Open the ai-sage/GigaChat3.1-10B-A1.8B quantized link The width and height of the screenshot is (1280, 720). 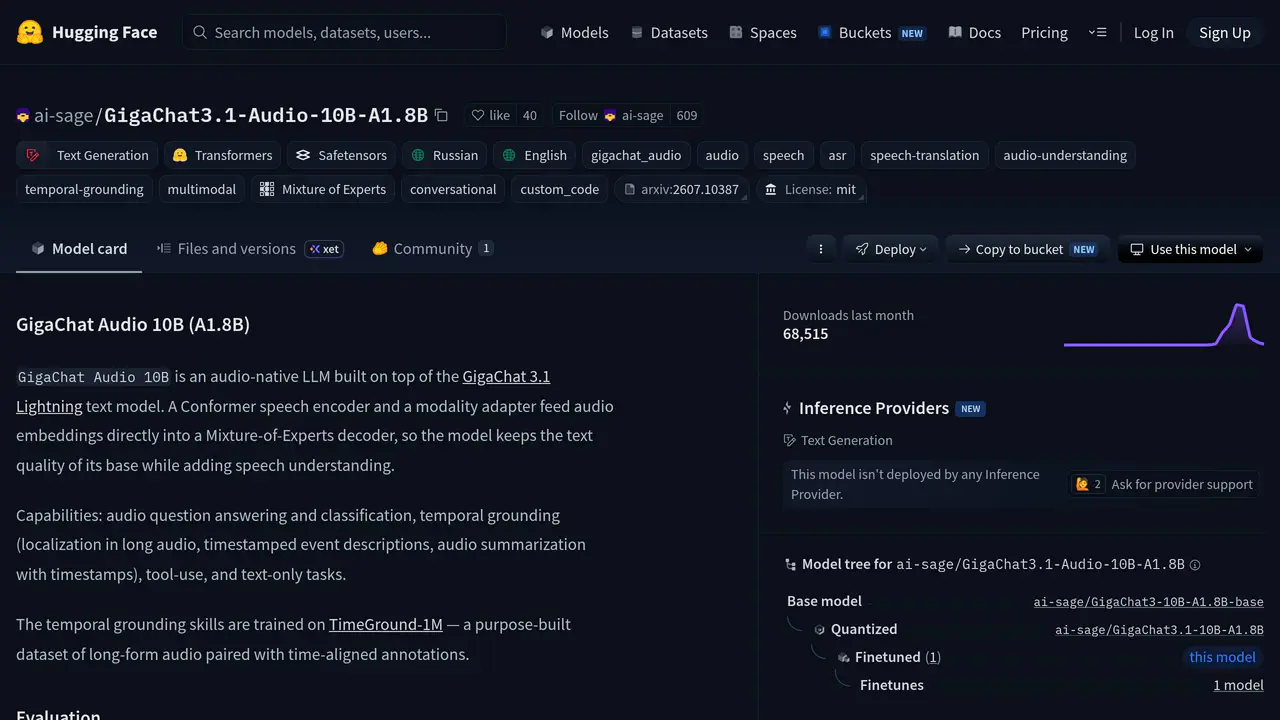[x=1159, y=630]
